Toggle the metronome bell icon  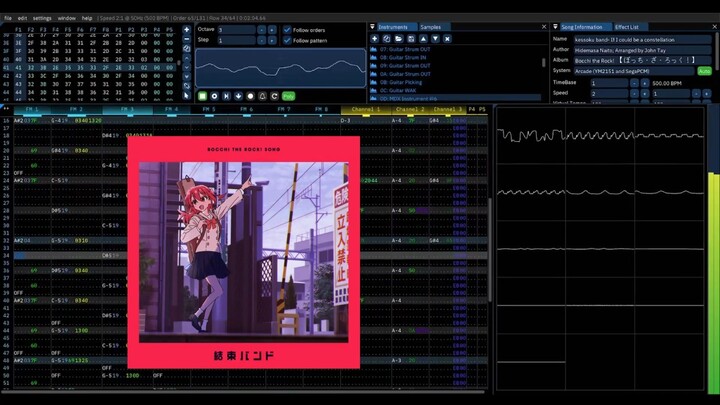click(x=262, y=96)
